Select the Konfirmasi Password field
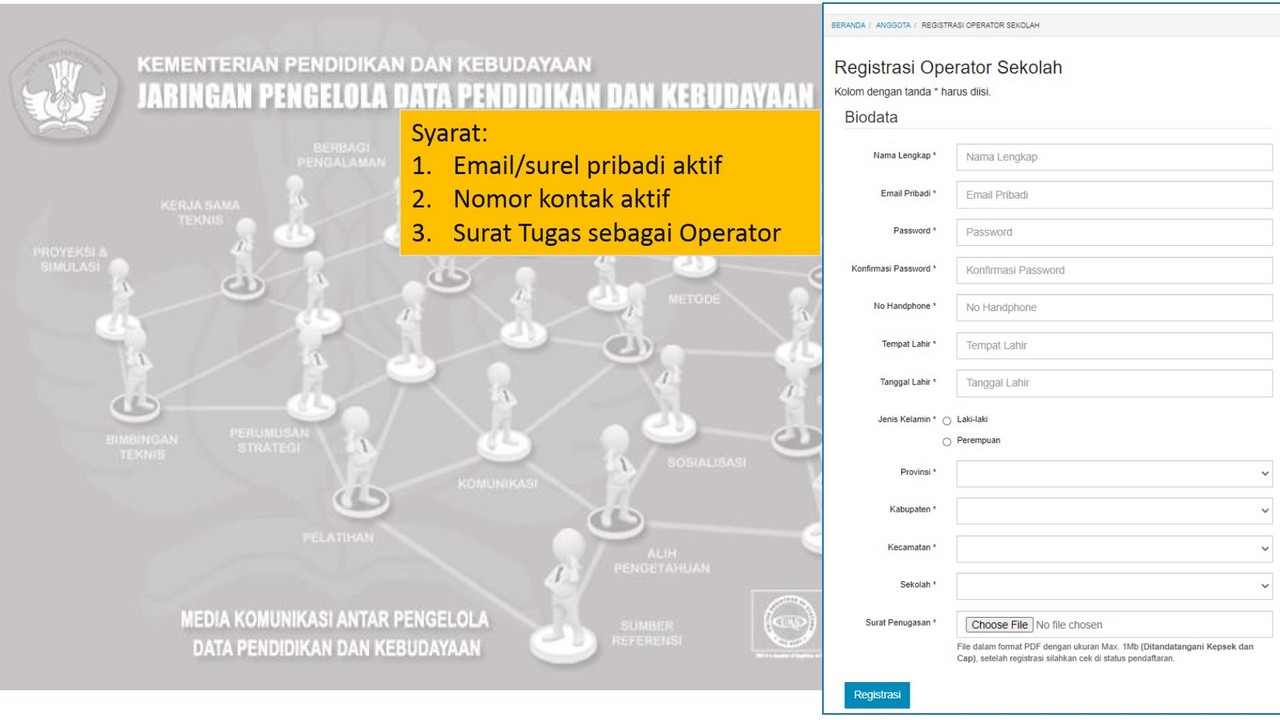The height and width of the screenshot is (720, 1280). [x=1114, y=270]
